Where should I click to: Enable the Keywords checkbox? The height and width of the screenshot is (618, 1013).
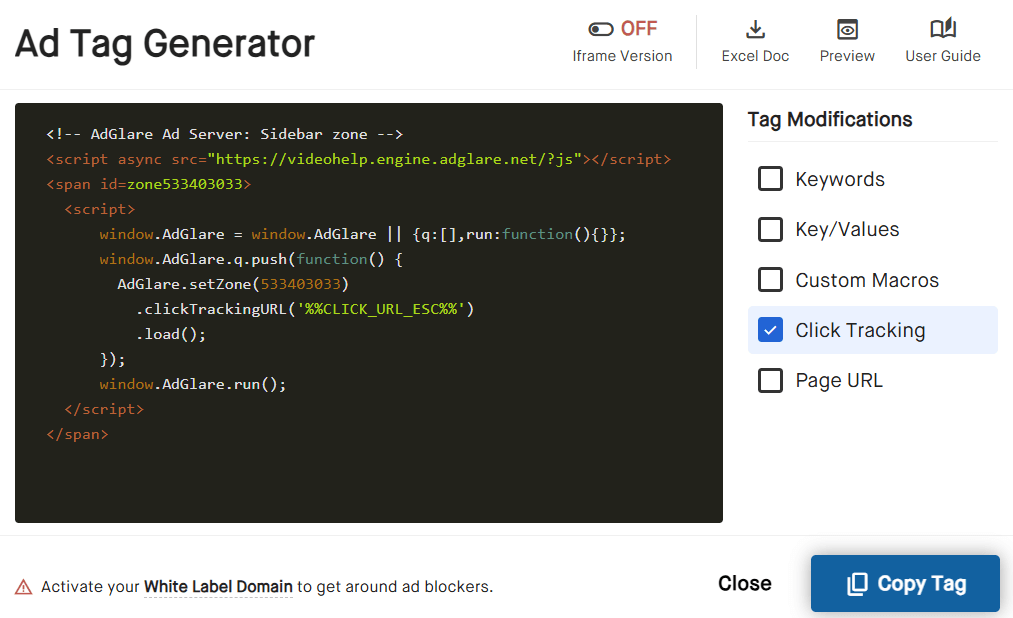click(x=770, y=179)
